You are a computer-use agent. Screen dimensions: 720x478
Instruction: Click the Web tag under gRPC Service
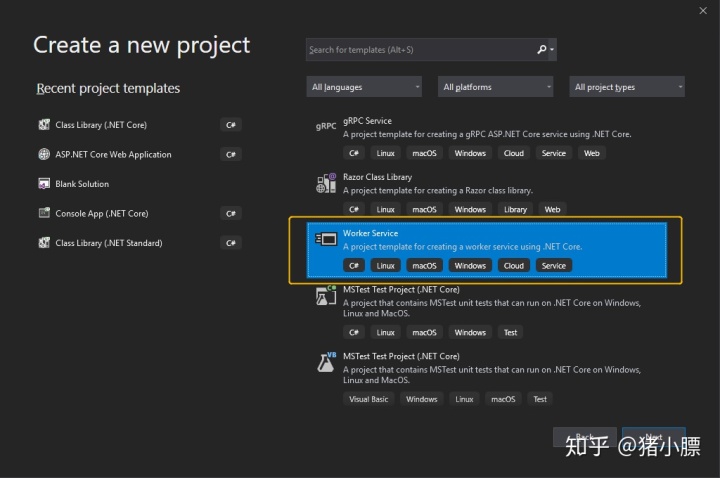click(x=591, y=153)
